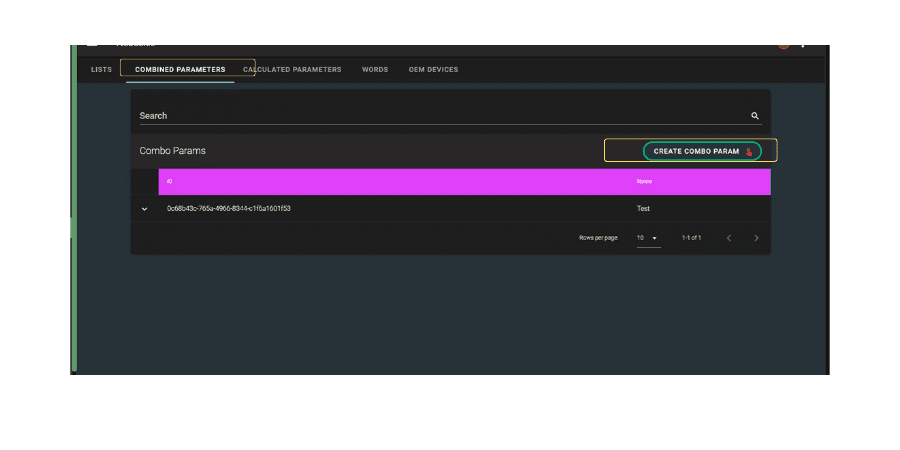
Task: Open the hamburger navigation menu
Action: [x=93, y=46]
